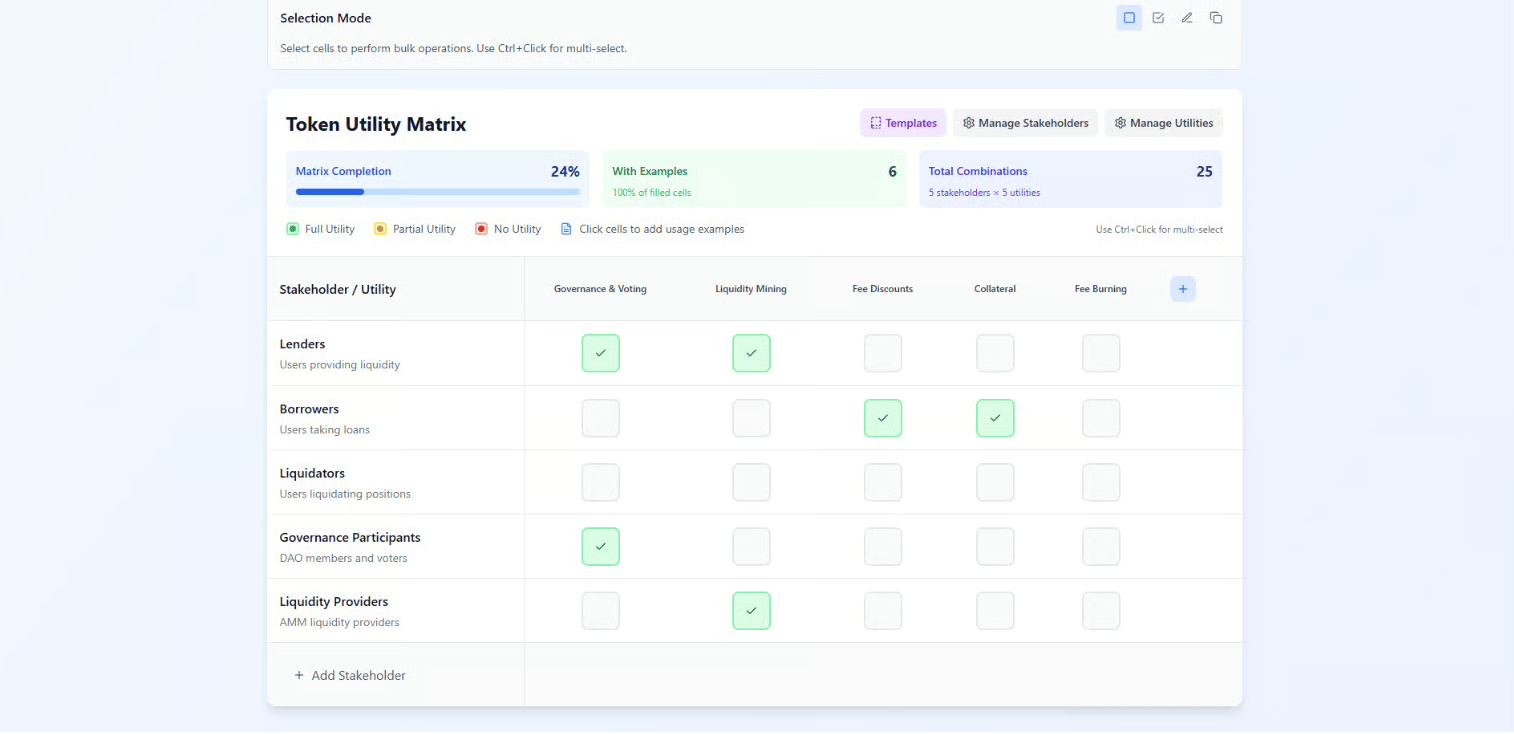Click "100% of filled cells" text
1514x734 pixels.
tap(652, 192)
